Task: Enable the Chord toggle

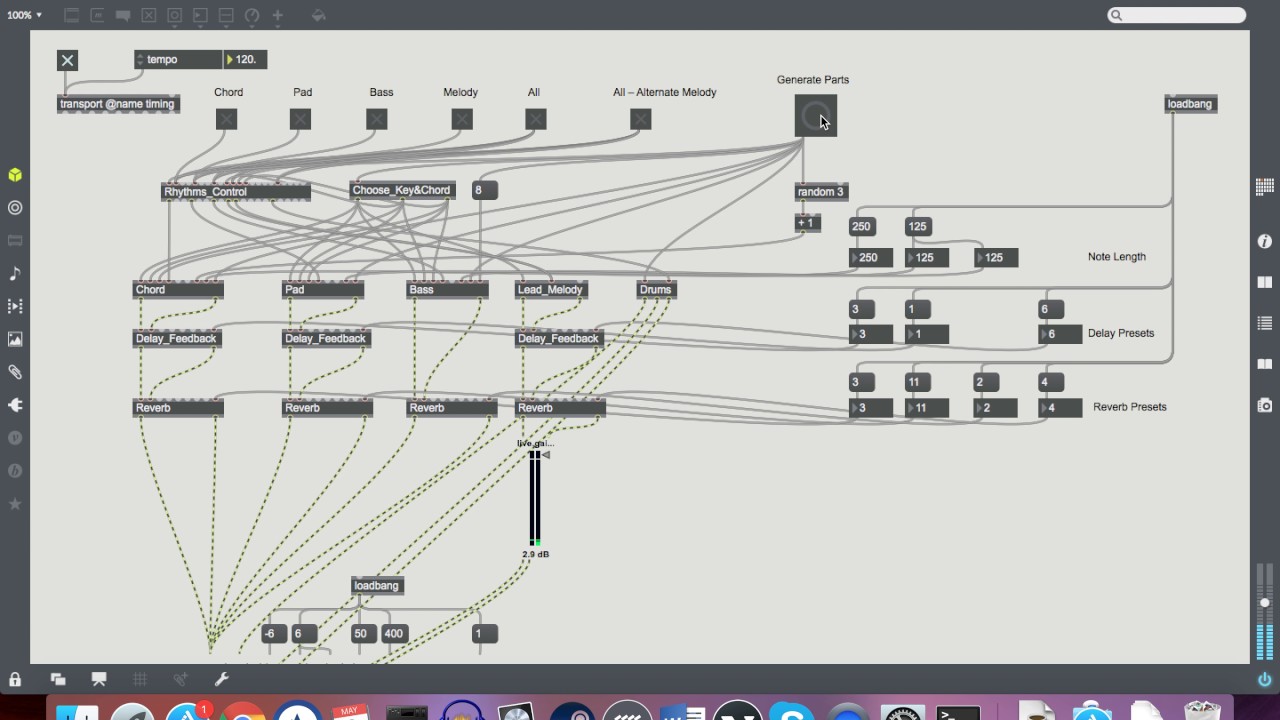Action: pos(227,119)
